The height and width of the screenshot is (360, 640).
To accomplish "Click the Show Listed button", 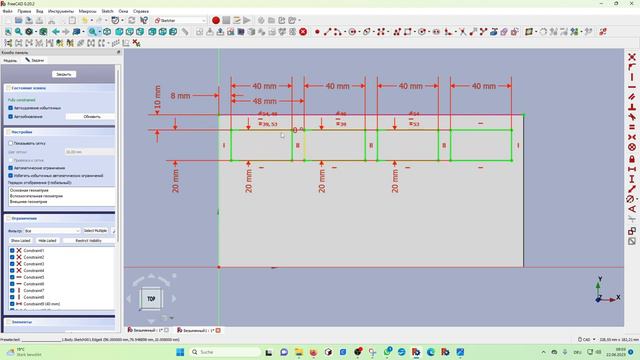I will (x=20, y=240).
